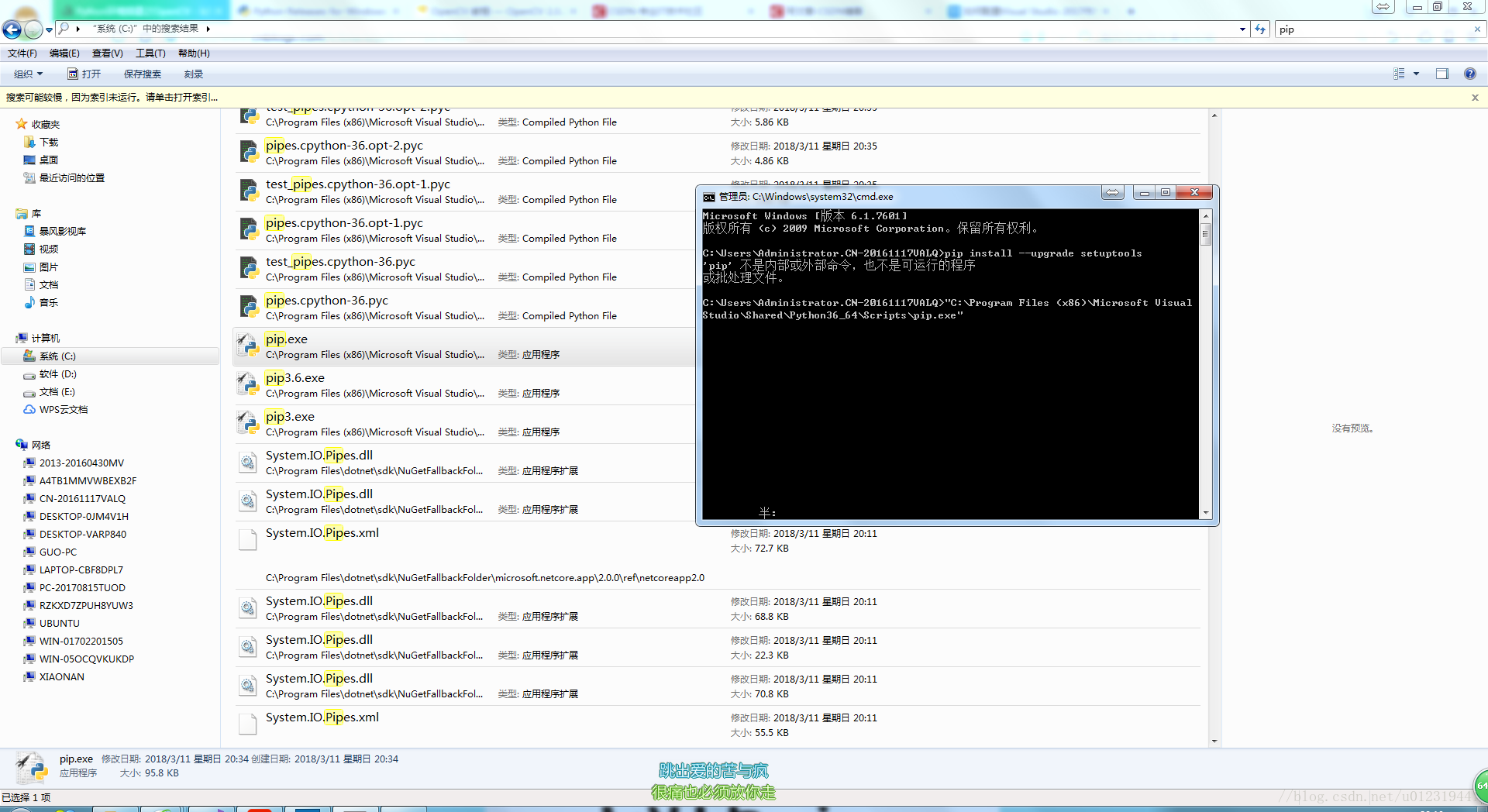Select 计算机 in the navigation pane
Screen dimensions: 1488x812
(46, 339)
